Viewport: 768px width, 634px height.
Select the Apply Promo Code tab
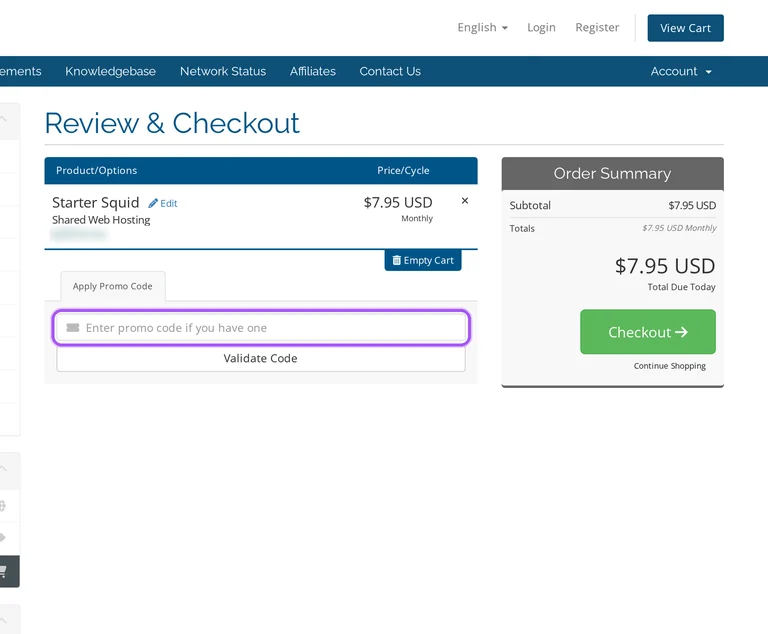pyautogui.click(x=113, y=286)
